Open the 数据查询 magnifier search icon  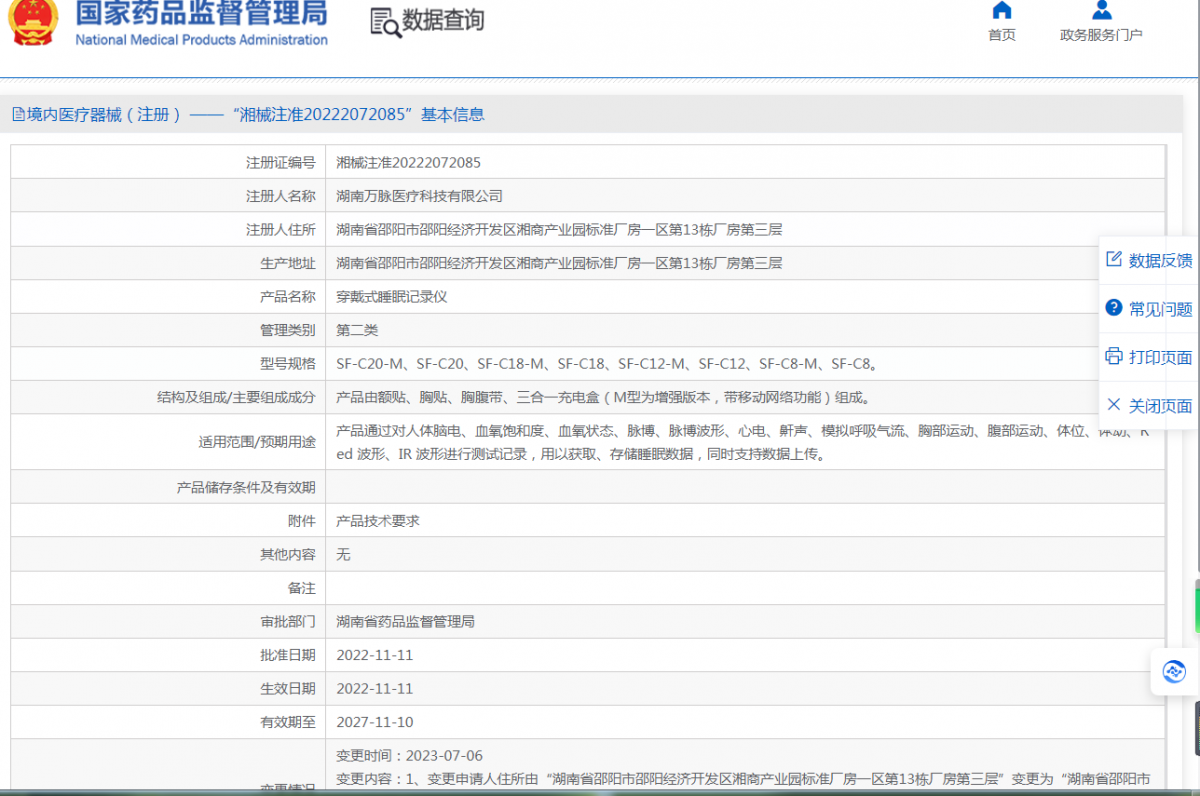click(385, 20)
